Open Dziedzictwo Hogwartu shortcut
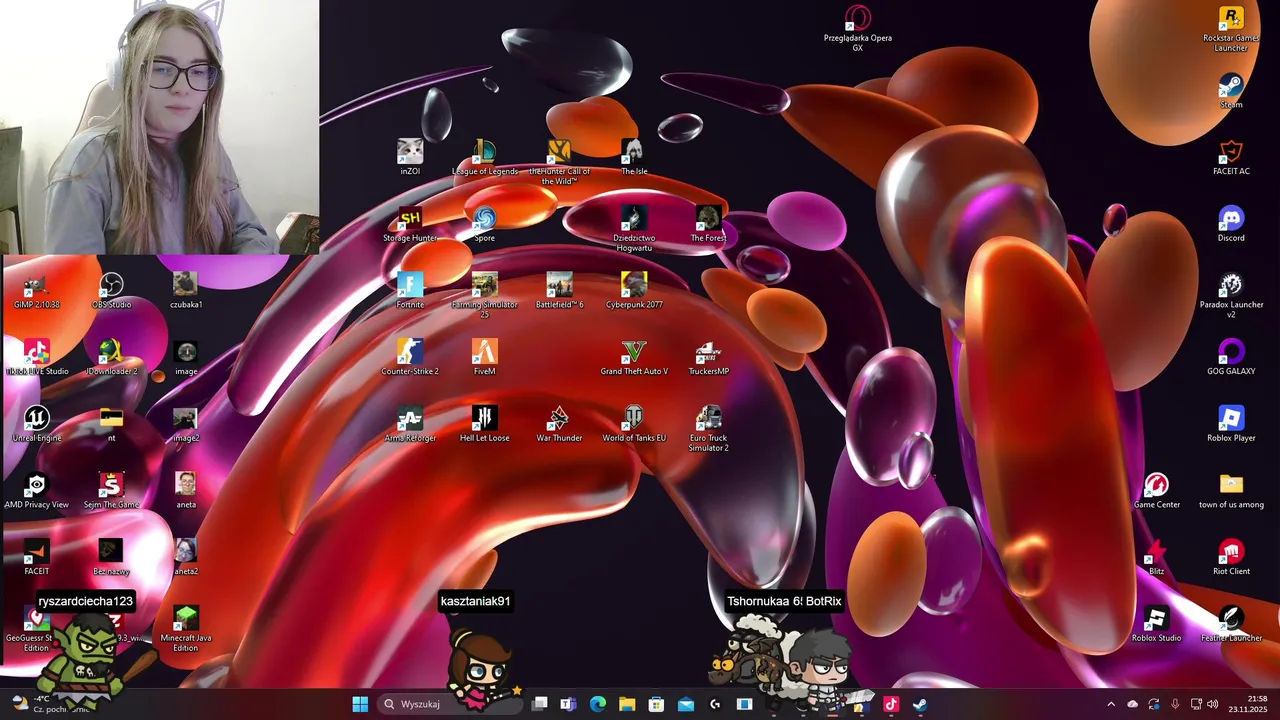The width and height of the screenshot is (1280, 720). 634,229
